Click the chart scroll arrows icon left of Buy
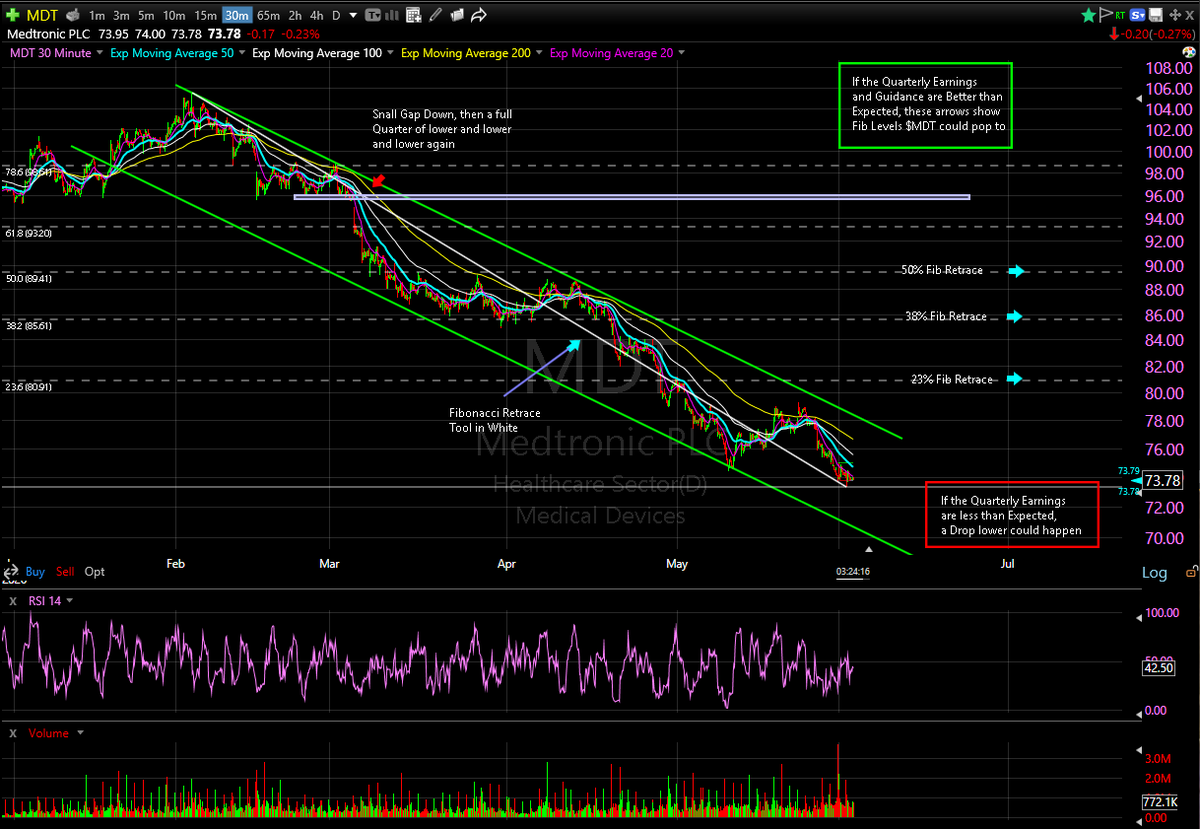The image size is (1200, 829). [11, 572]
